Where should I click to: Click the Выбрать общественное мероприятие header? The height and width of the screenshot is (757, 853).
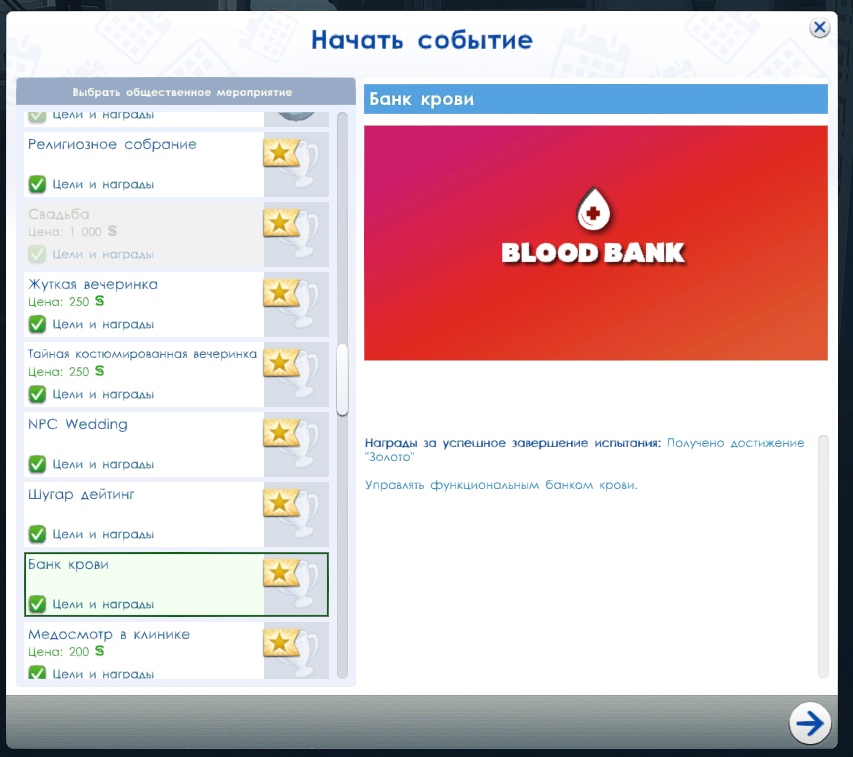point(186,91)
